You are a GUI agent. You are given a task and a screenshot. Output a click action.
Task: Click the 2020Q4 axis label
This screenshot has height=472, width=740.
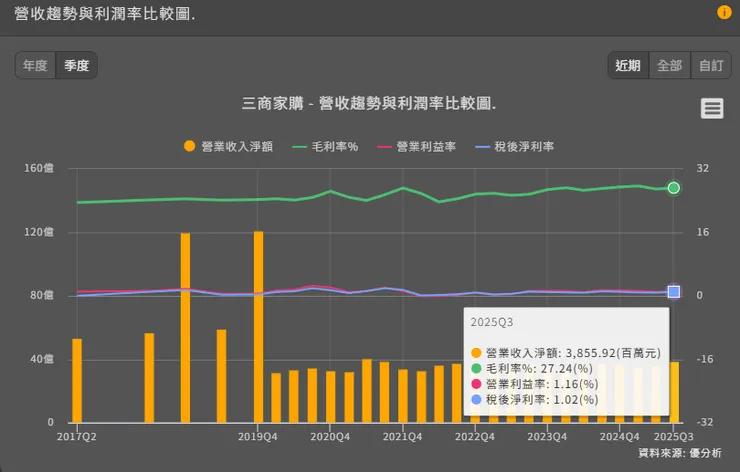330,437
